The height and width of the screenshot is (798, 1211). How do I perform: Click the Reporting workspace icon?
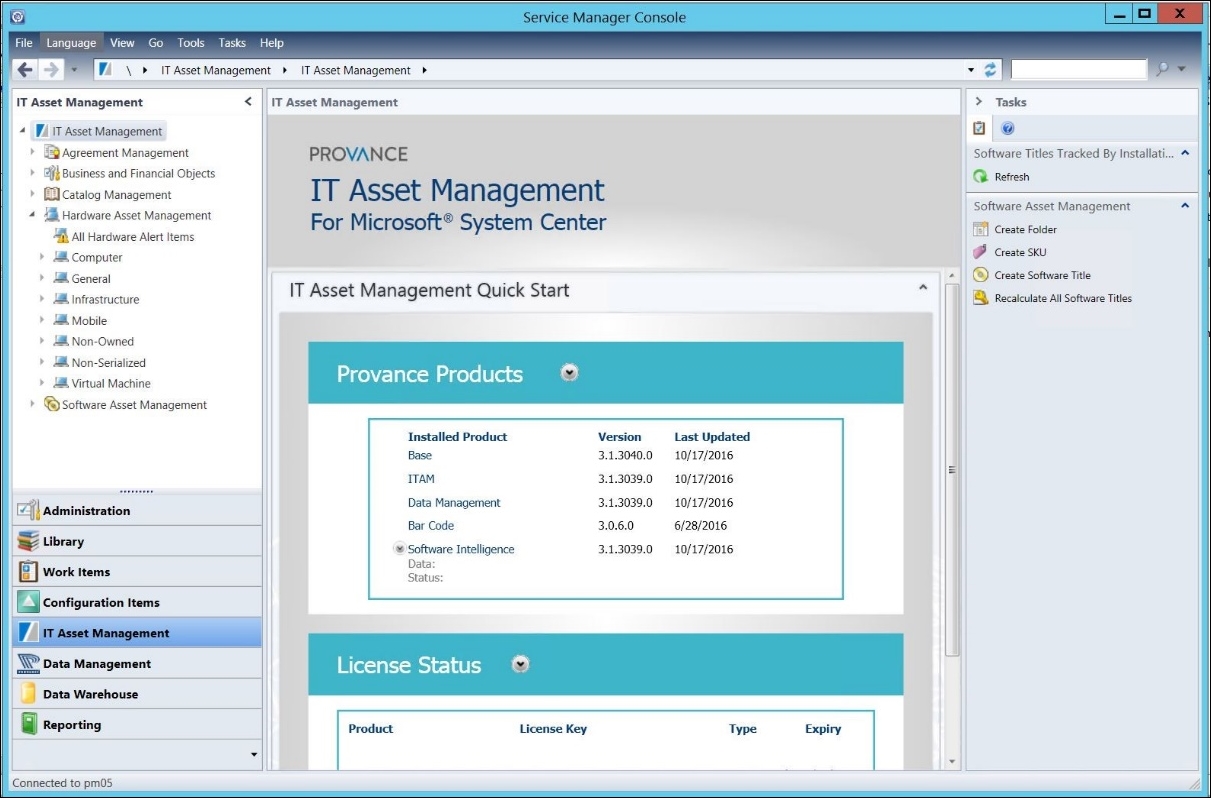click(x=28, y=725)
